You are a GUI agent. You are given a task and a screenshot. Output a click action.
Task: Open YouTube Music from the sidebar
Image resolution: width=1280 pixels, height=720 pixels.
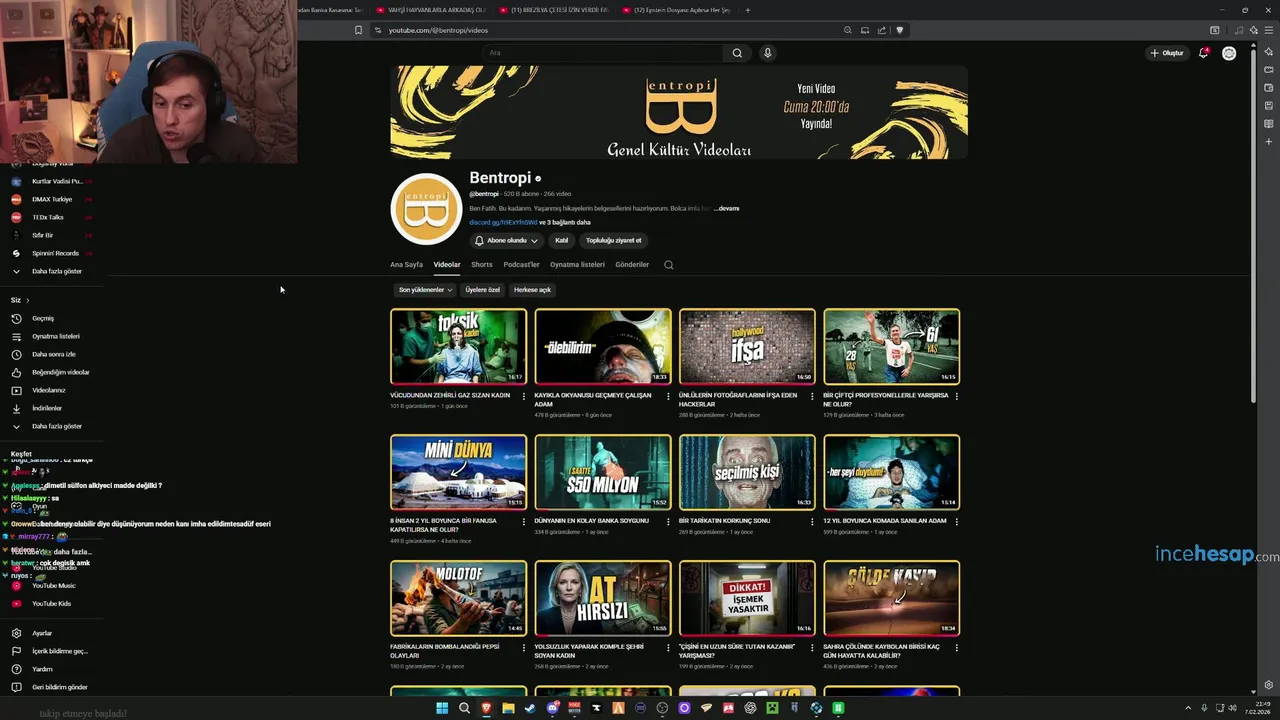click(53, 585)
